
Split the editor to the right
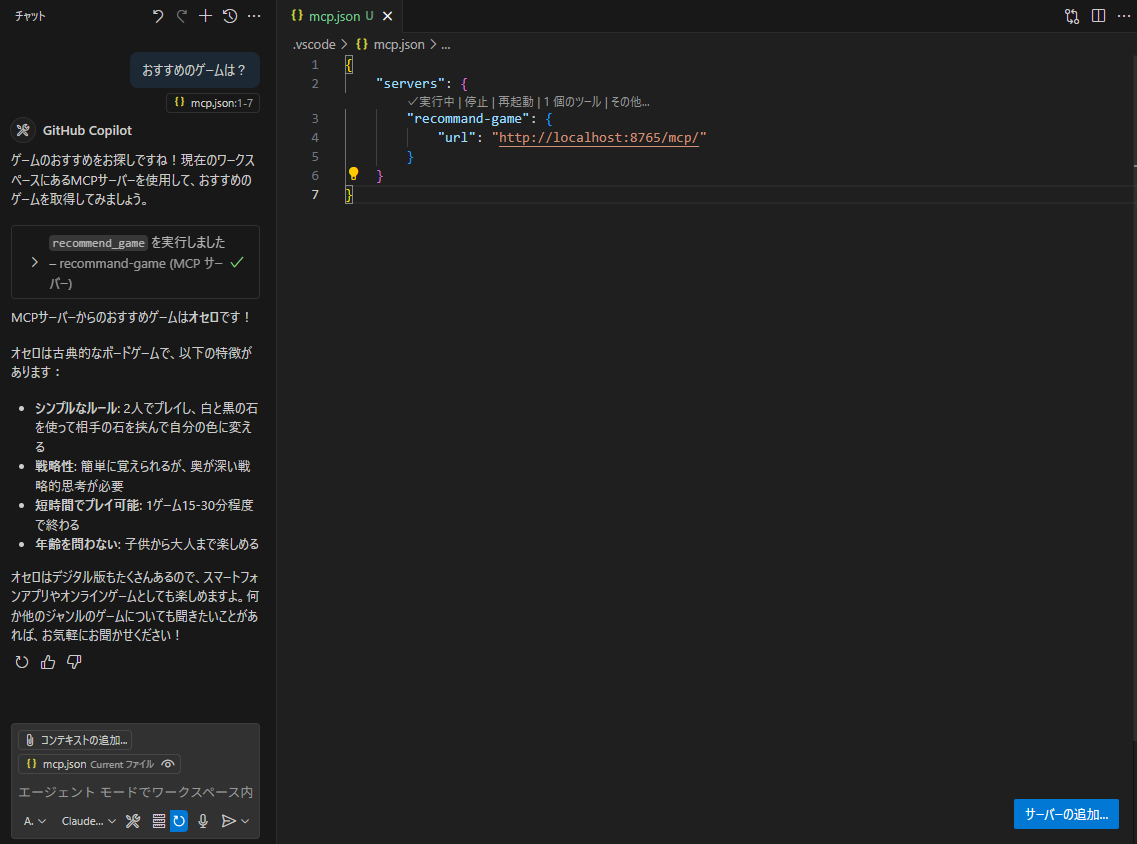1099,16
